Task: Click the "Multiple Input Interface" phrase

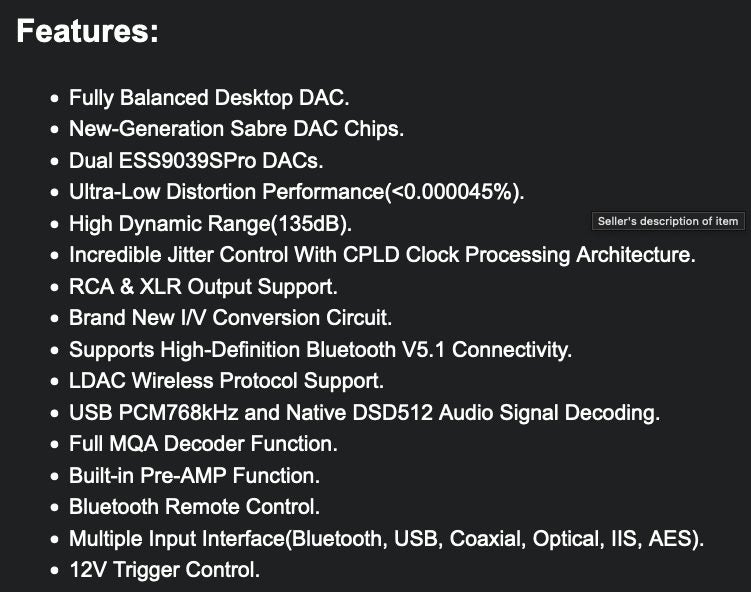Action: coord(177,539)
